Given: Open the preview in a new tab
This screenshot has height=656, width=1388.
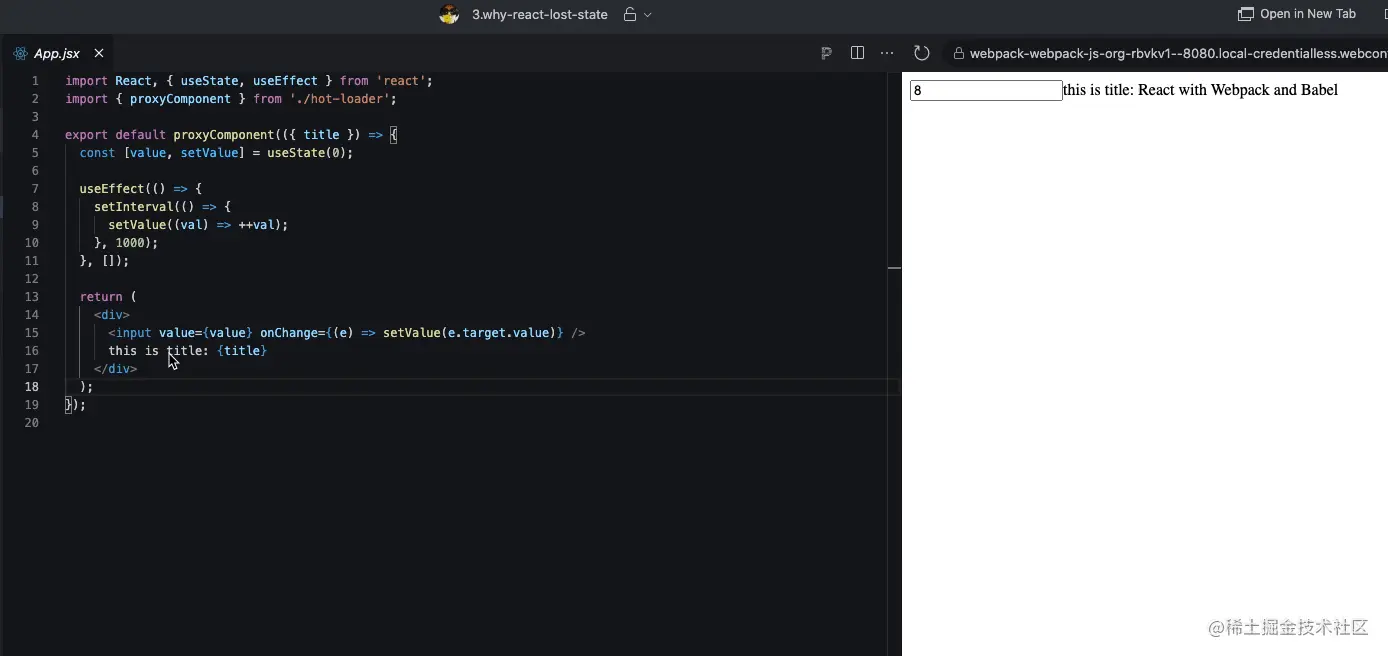Looking at the screenshot, I should click(1297, 13).
